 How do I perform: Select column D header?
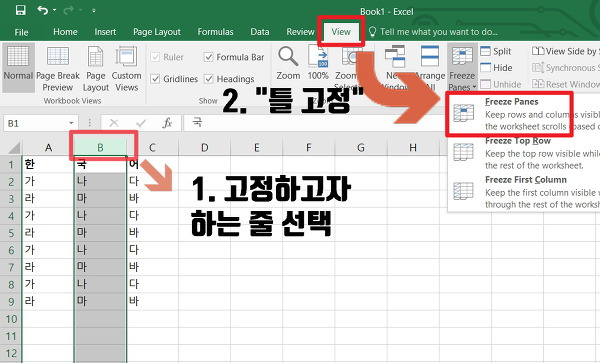(205, 147)
